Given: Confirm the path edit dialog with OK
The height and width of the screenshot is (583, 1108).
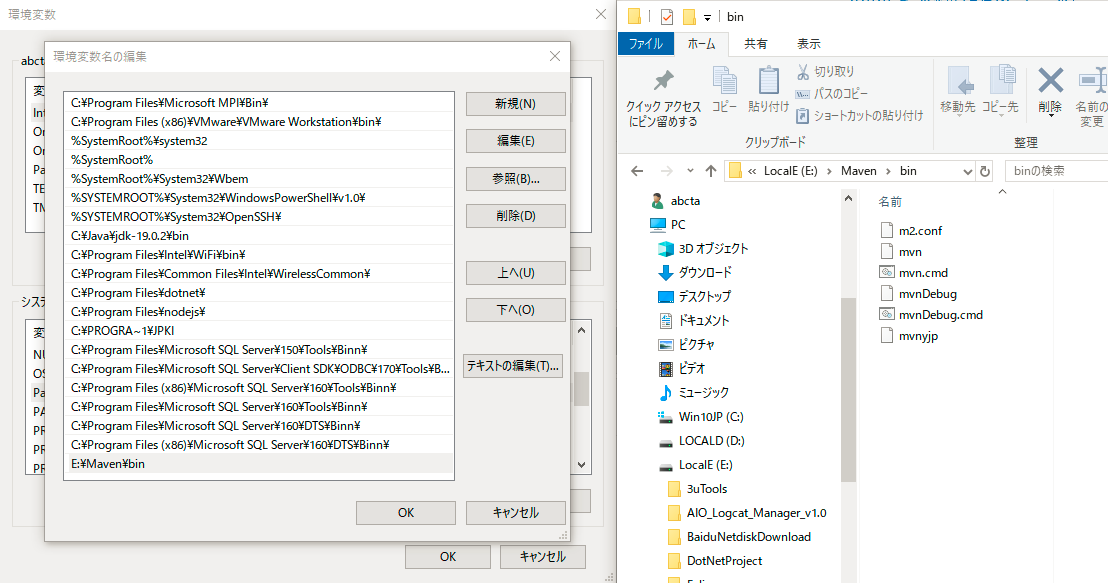Looking at the screenshot, I should tap(406, 513).
